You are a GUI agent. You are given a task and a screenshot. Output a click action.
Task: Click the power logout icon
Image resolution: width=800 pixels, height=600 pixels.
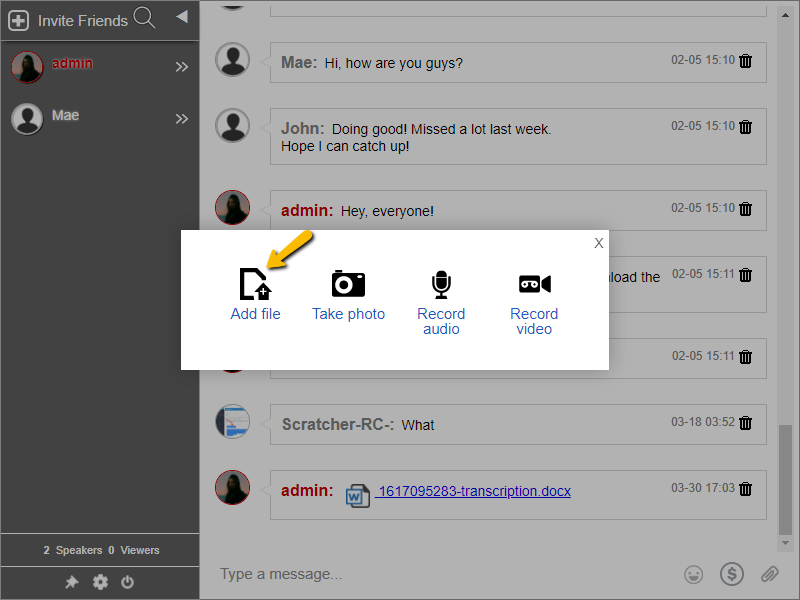pos(127,582)
